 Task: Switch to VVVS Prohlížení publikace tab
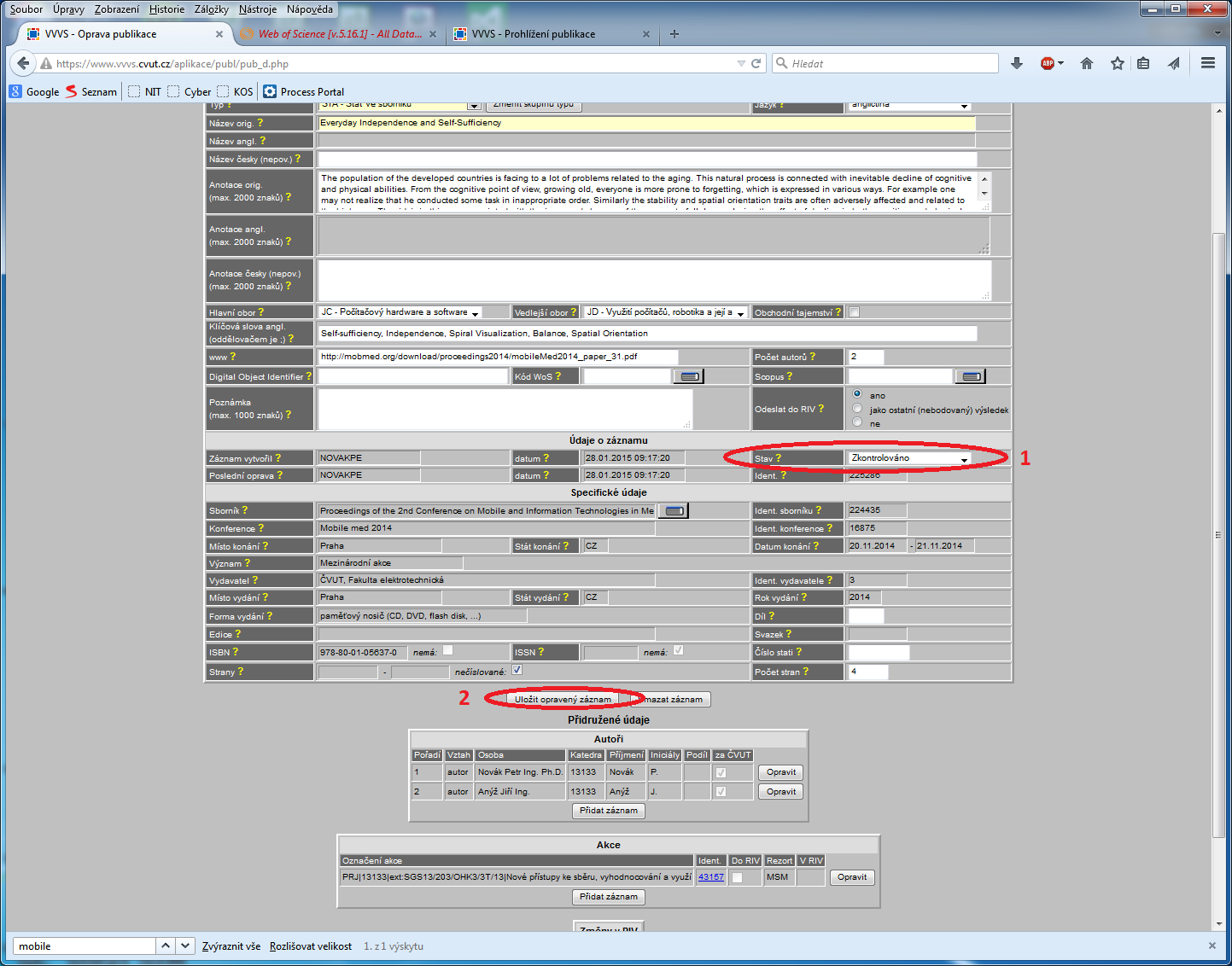coord(551,34)
